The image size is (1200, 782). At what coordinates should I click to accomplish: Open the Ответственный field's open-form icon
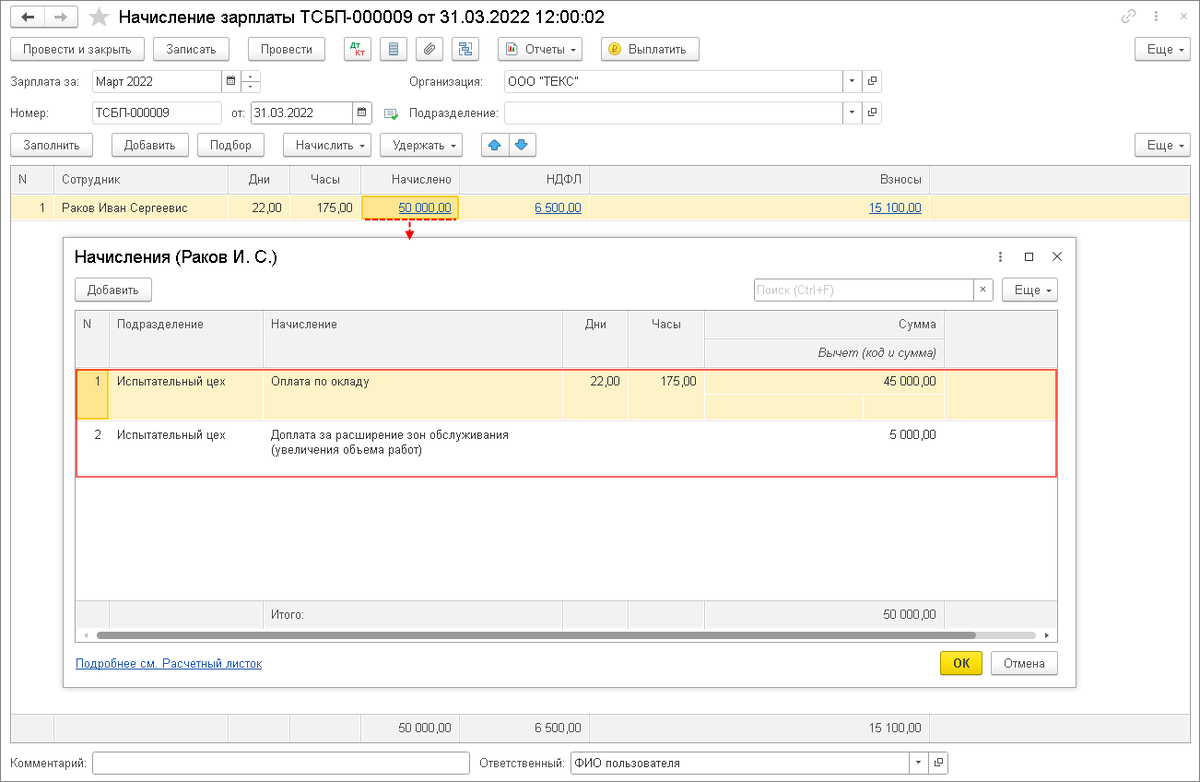pos(938,763)
